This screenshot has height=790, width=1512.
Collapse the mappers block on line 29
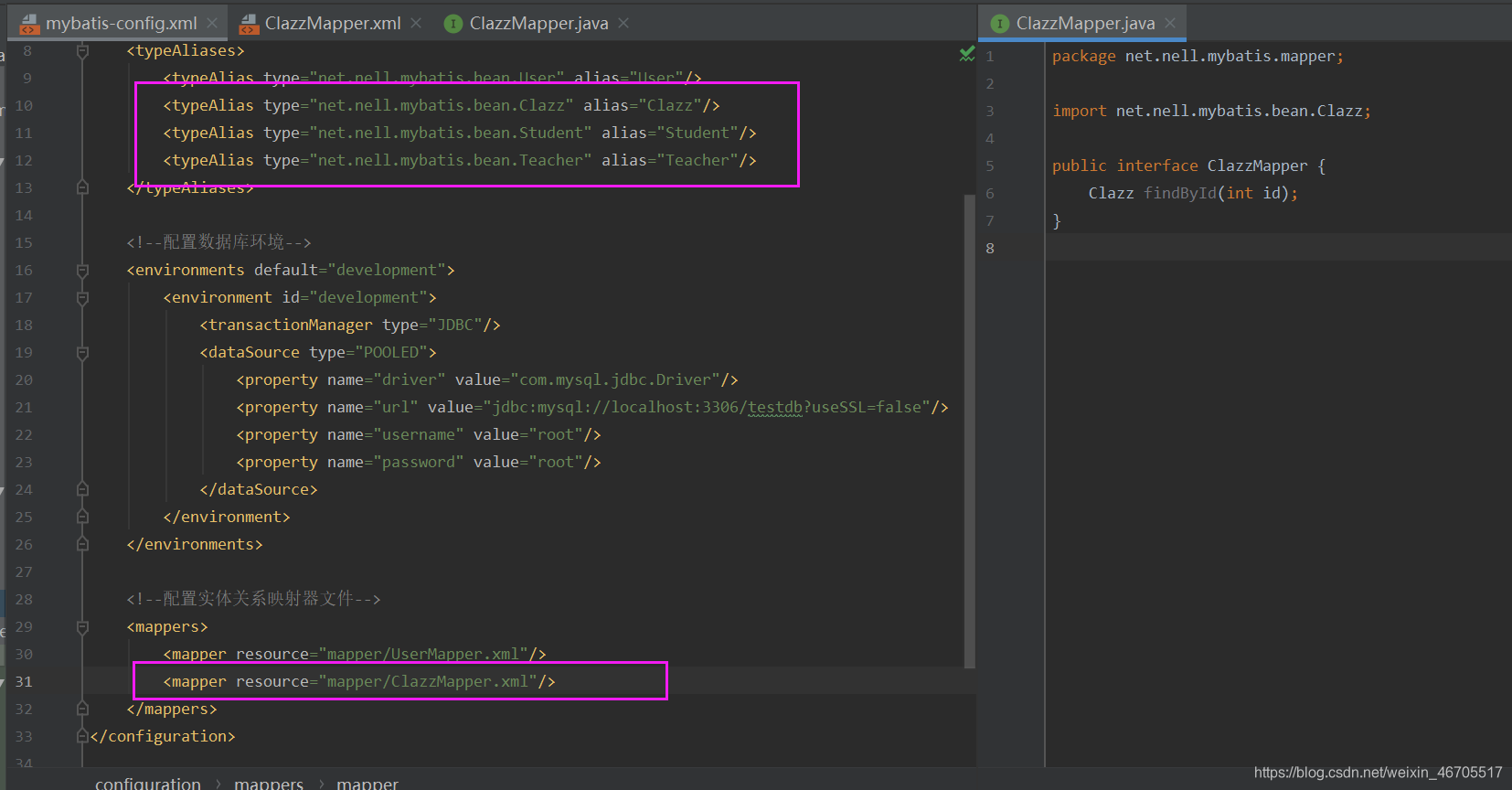[x=82, y=627]
